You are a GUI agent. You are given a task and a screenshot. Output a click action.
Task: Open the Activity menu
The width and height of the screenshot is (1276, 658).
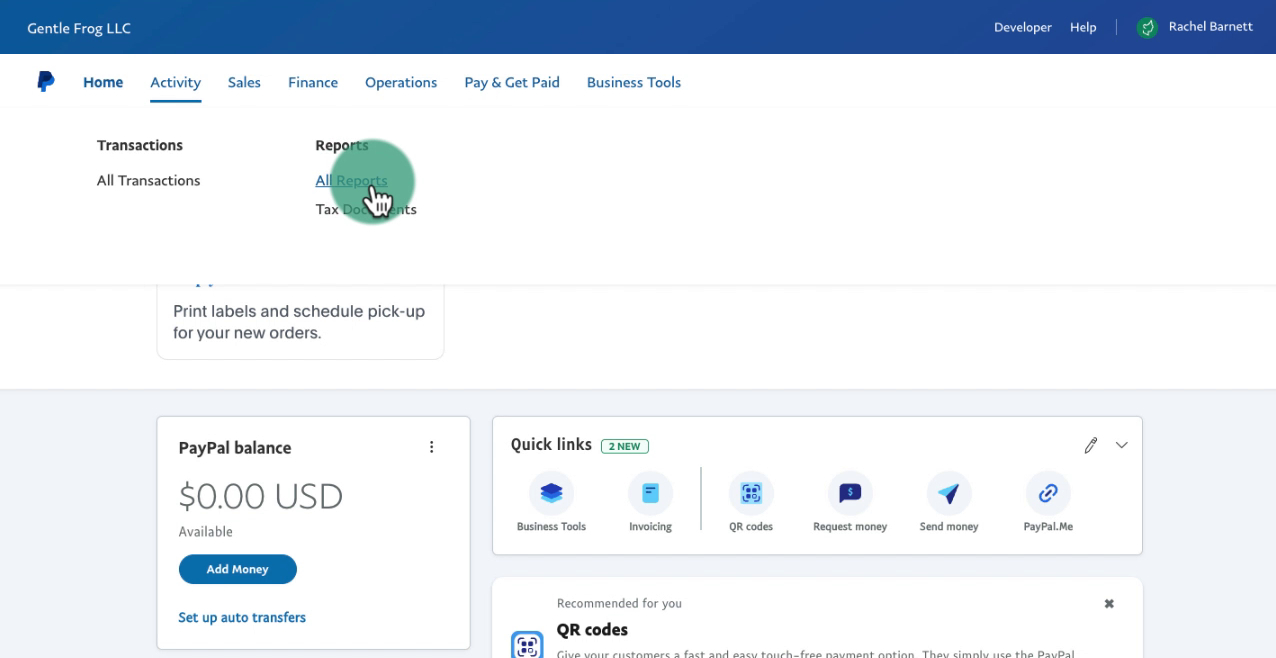pyautogui.click(x=176, y=82)
